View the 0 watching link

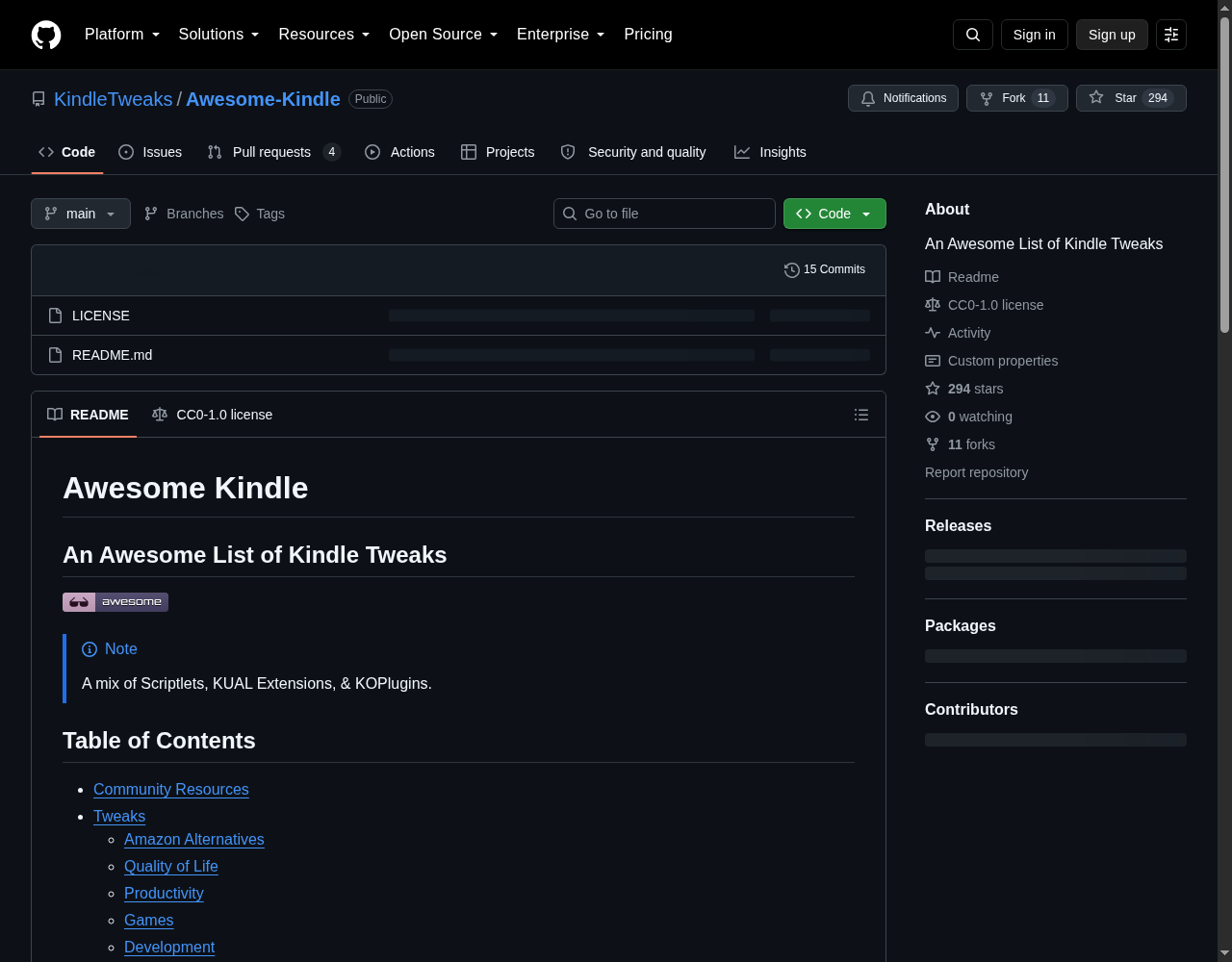[x=969, y=417]
